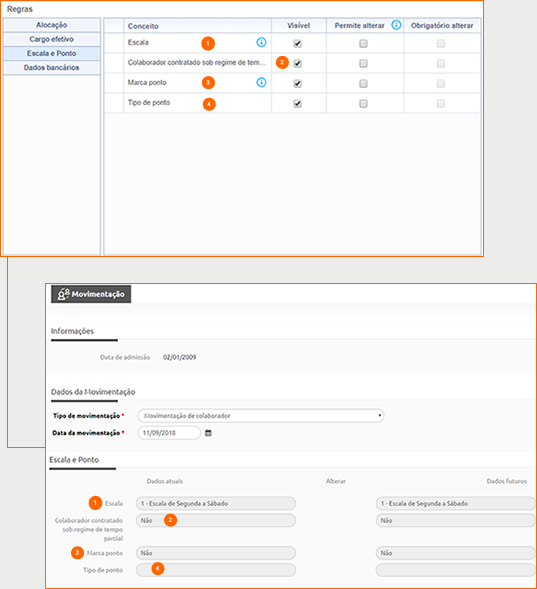Toggle Visível checkbox for Marca ponto
The width and height of the screenshot is (537, 589).
[297, 83]
